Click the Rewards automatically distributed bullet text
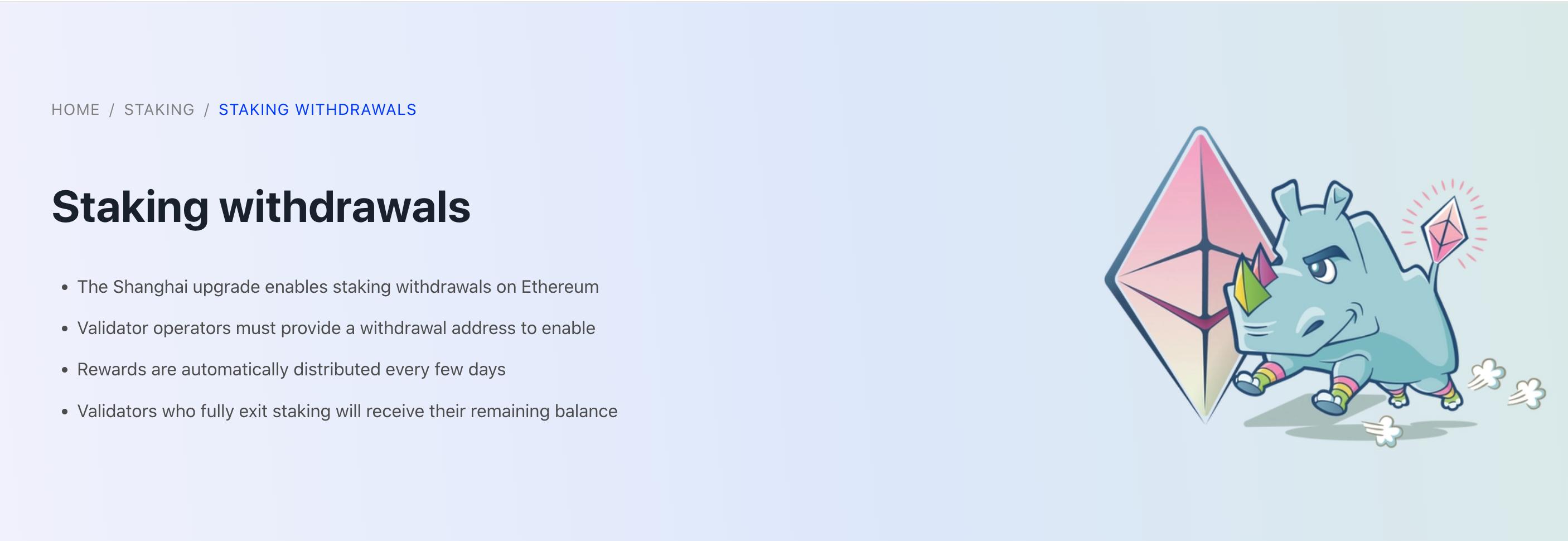This screenshot has width=1568, height=541. point(291,369)
